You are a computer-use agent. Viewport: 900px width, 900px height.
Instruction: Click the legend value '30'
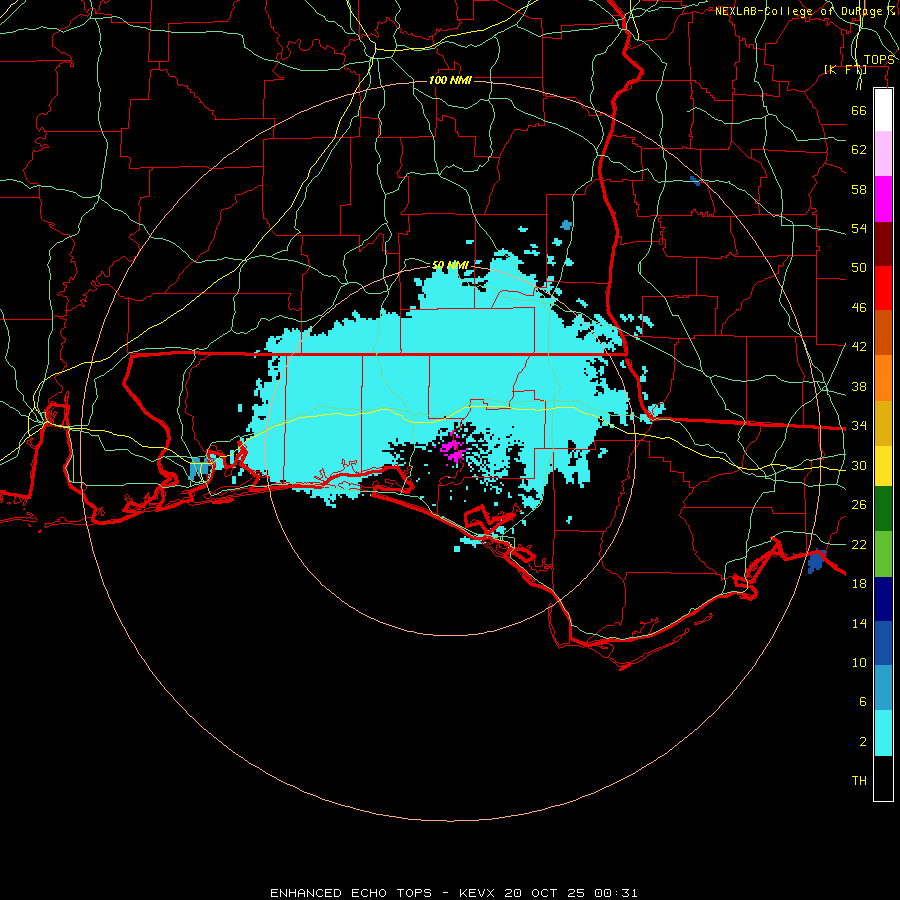859,465
